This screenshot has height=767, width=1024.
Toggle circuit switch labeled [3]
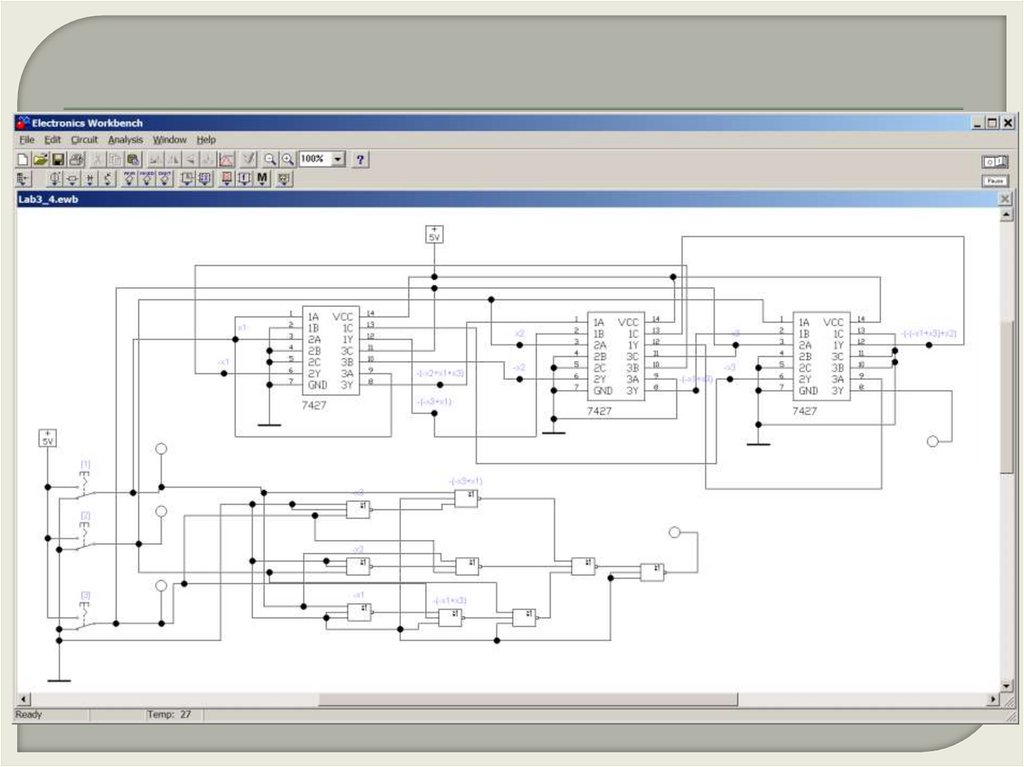[x=85, y=616]
